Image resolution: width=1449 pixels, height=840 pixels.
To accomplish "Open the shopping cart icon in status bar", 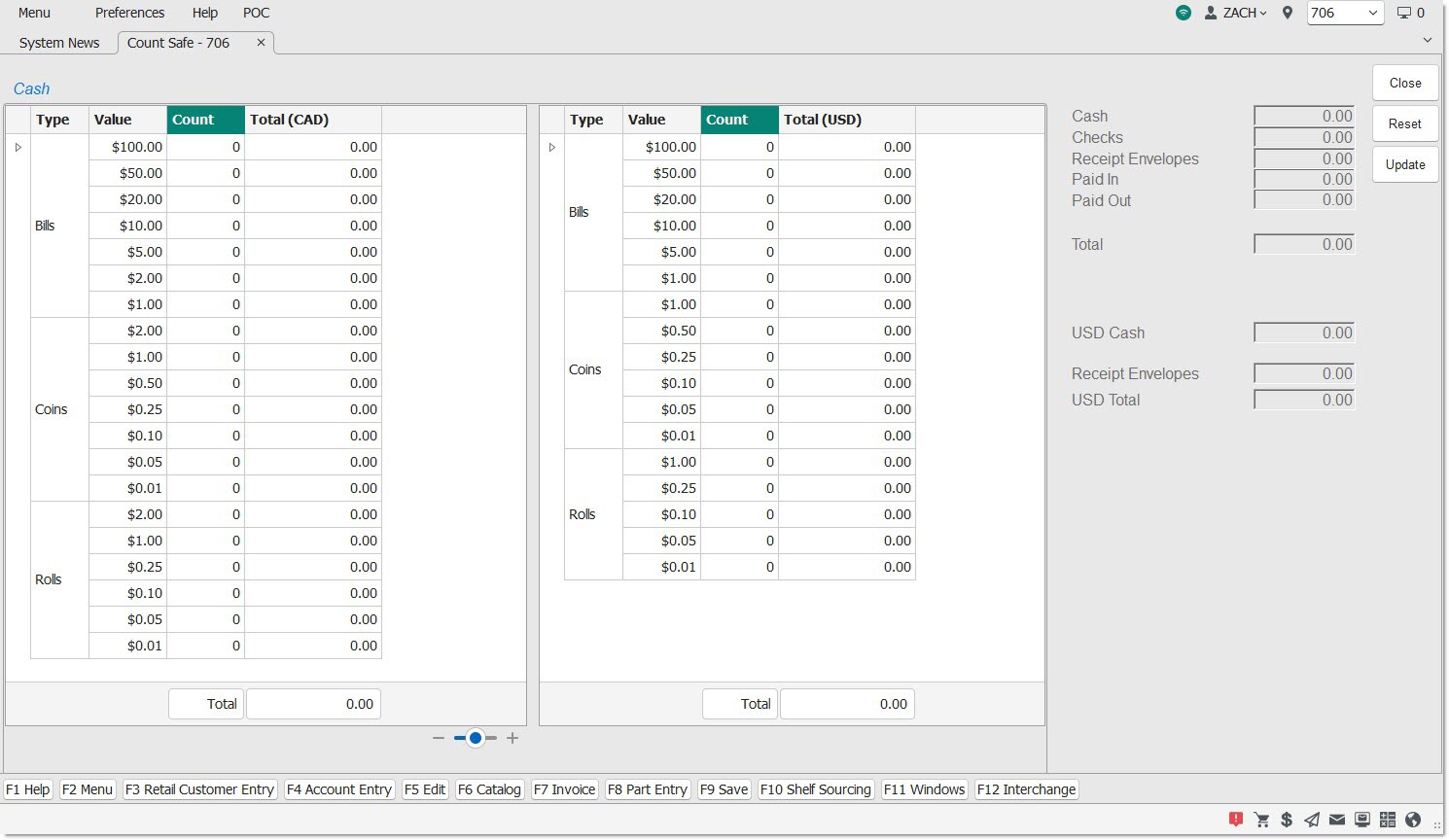I will (x=1261, y=820).
